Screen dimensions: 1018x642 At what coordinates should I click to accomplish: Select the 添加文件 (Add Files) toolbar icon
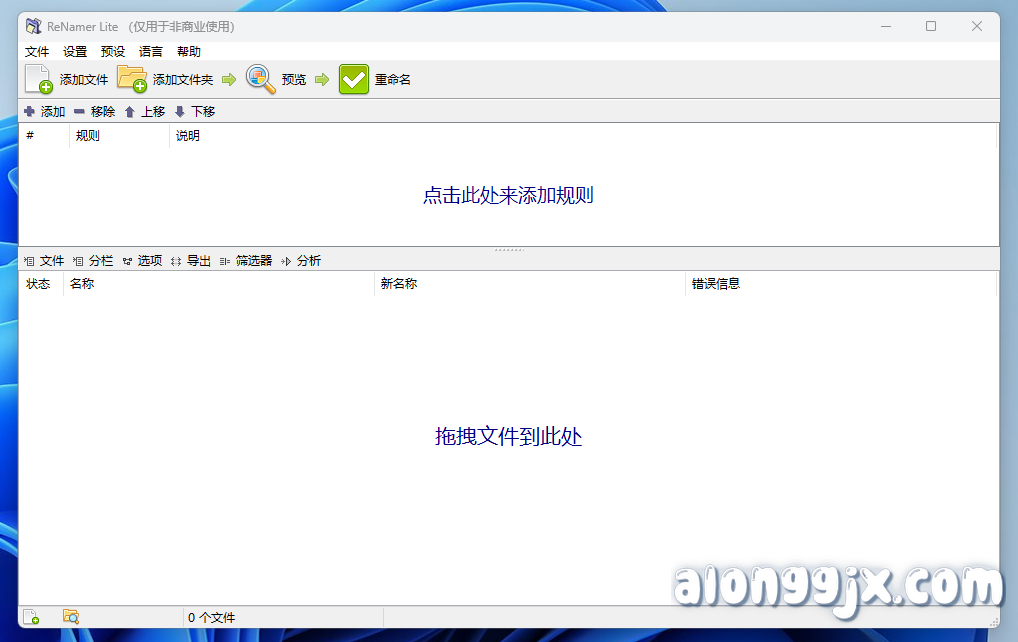coord(39,78)
